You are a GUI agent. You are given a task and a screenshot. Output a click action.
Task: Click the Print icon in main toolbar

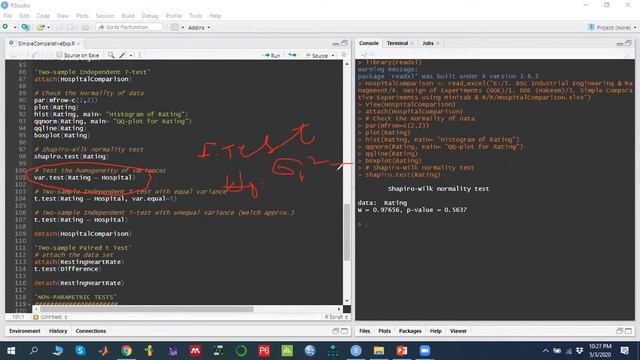click(85, 27)
